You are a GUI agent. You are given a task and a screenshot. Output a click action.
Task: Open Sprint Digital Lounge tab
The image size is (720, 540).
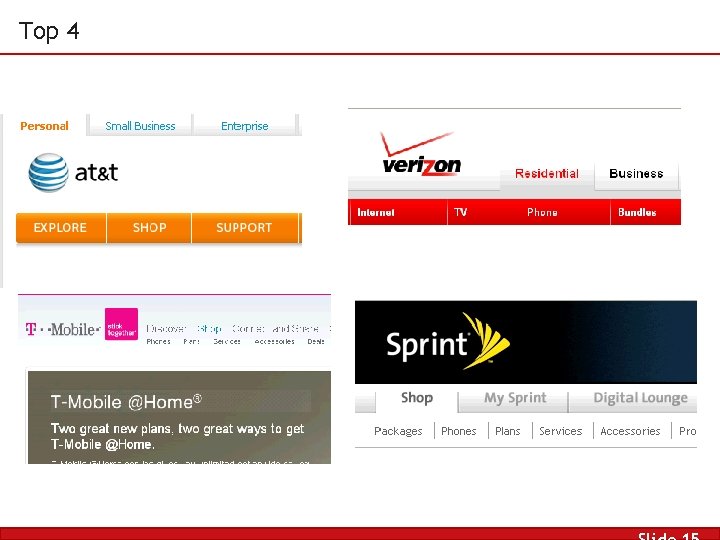click(x=640, y=398)
